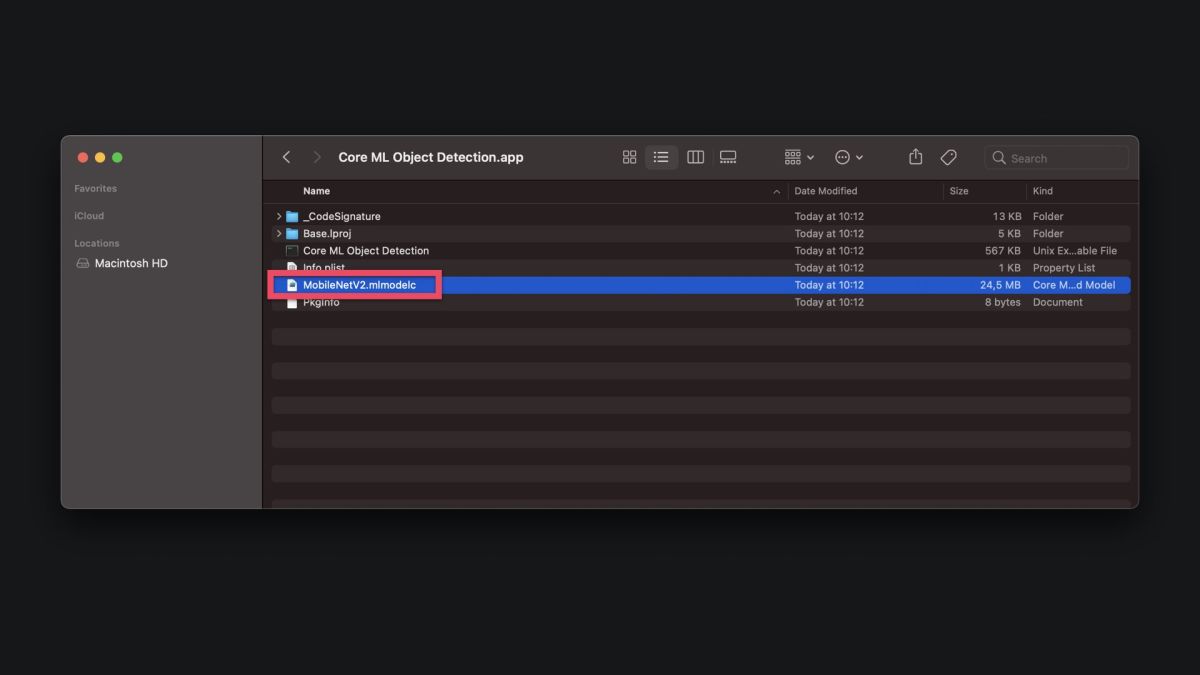Switch to icon grid view
Screen dimensions: 1200x675
tap(629, 157)
